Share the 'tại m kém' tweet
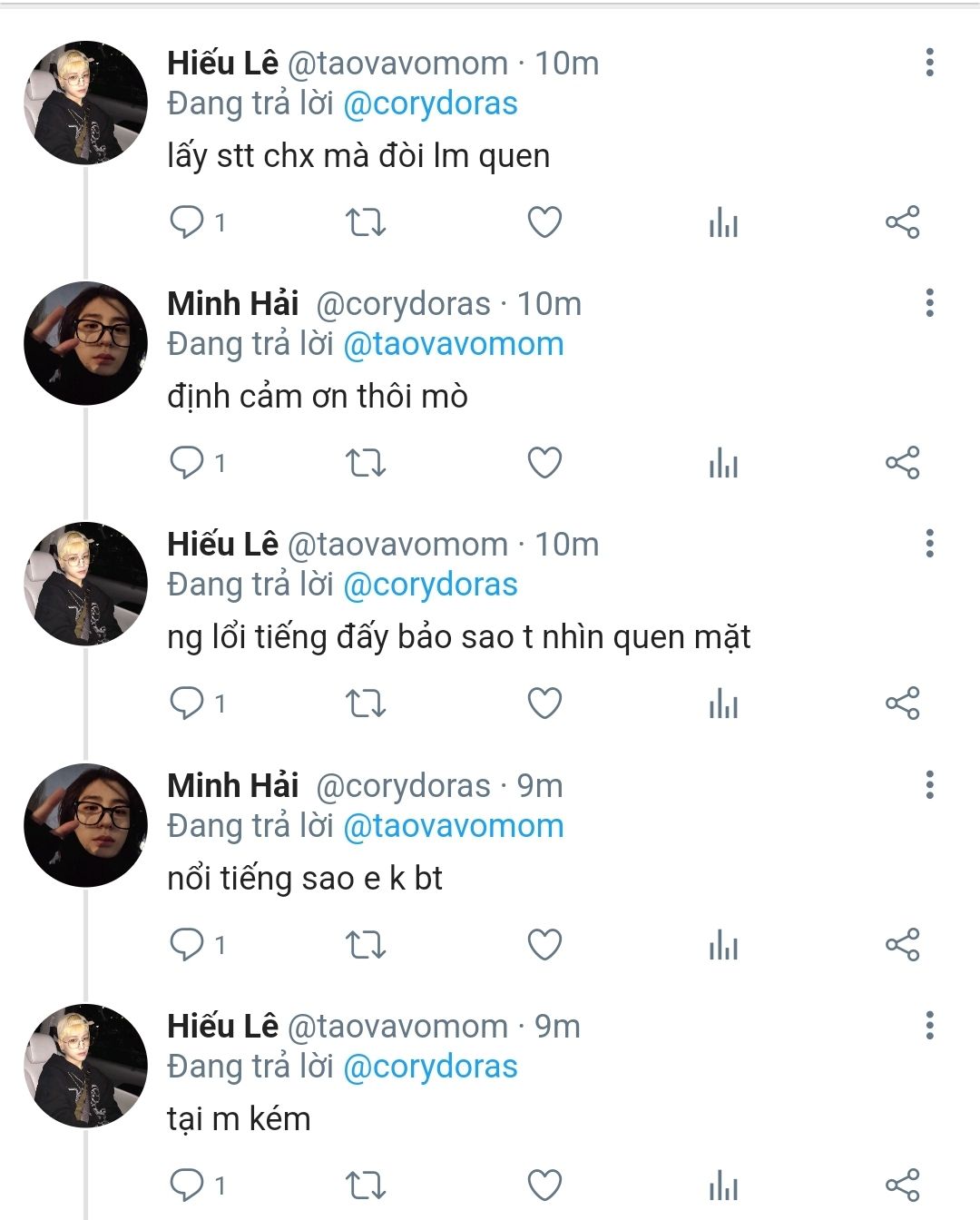Viewport: 980px width, 1220px height. 902,1186
